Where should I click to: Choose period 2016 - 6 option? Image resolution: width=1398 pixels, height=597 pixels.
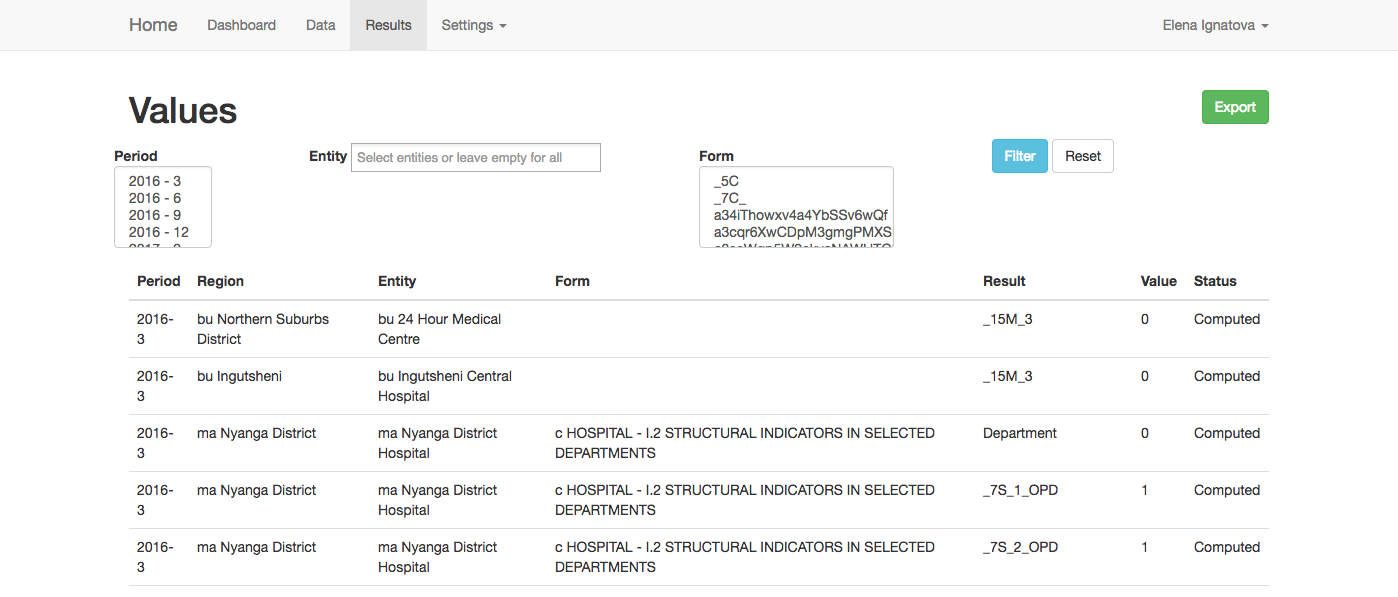tap(155, 198)
